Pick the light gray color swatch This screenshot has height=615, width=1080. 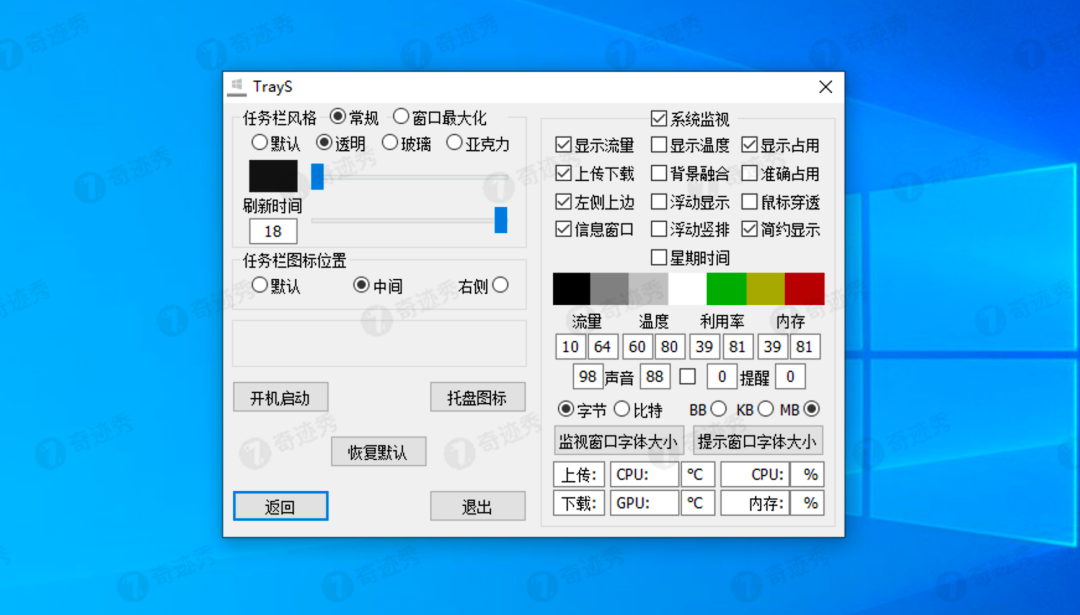648,289
